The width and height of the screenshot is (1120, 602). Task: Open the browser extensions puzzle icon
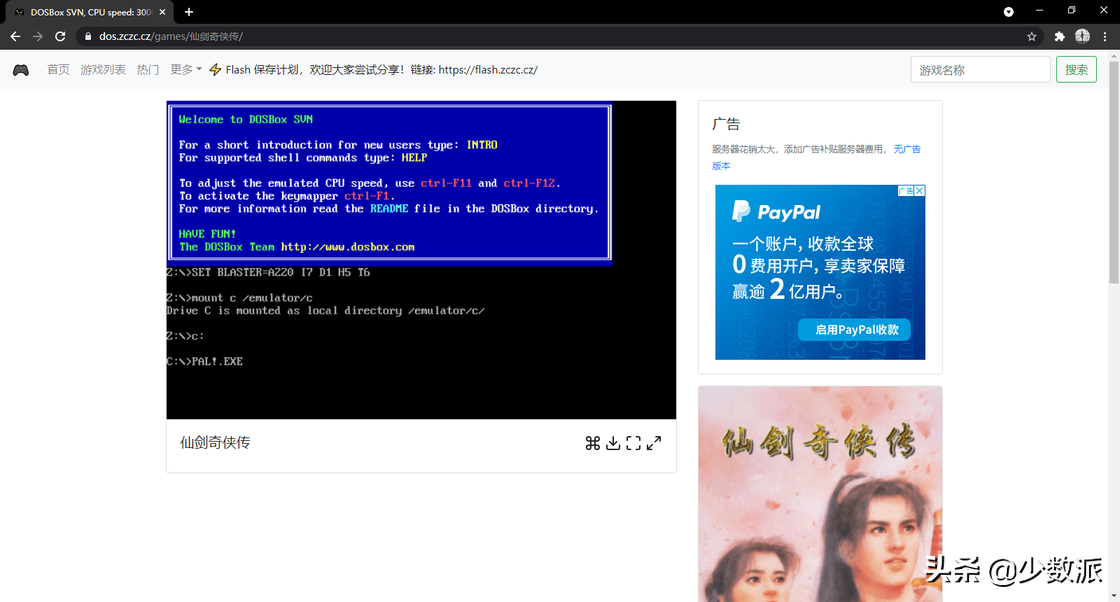(1059, 36)
